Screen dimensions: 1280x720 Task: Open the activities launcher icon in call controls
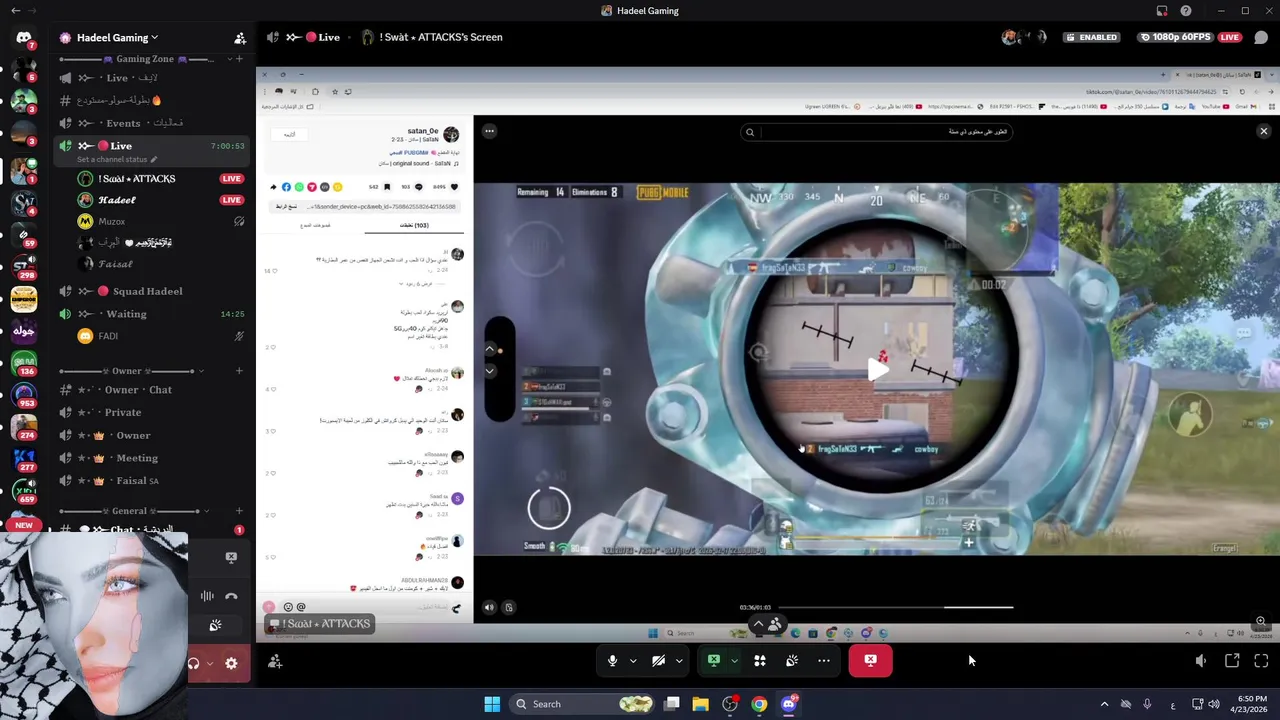(760, 661)
